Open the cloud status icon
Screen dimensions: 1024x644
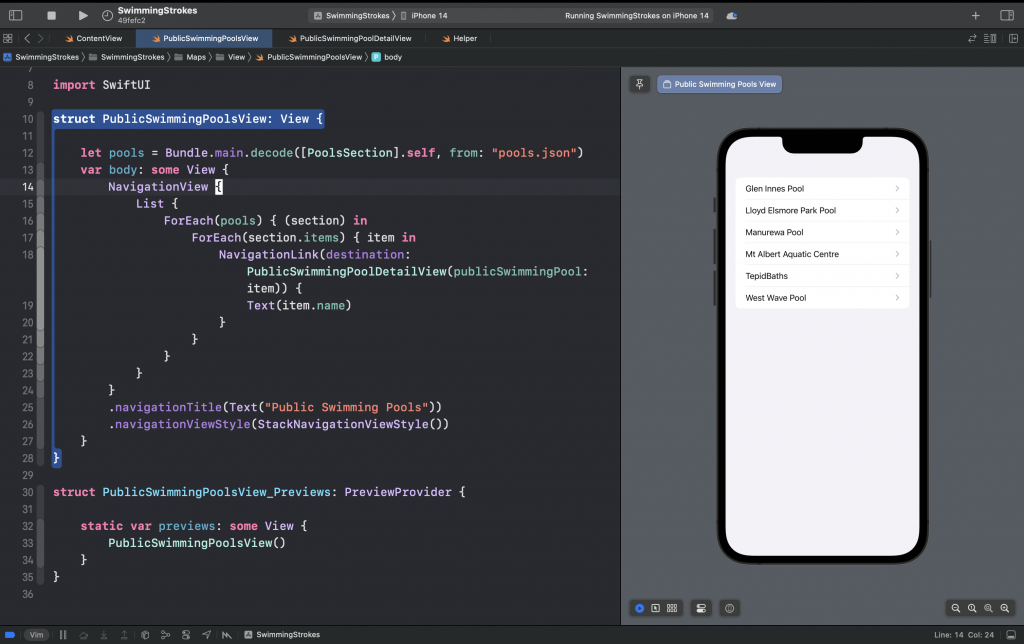(x=731, y=16)
